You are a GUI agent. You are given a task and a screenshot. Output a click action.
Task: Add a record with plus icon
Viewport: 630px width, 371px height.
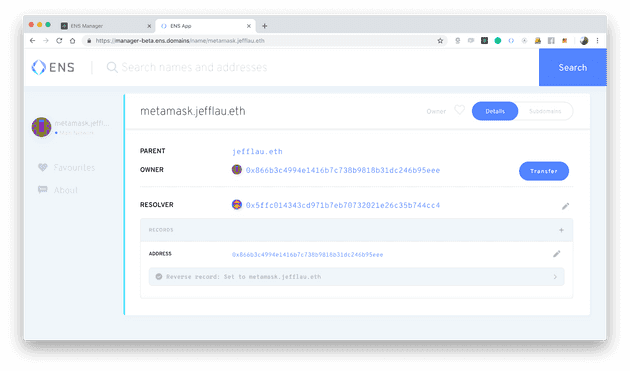coord(561,230)
